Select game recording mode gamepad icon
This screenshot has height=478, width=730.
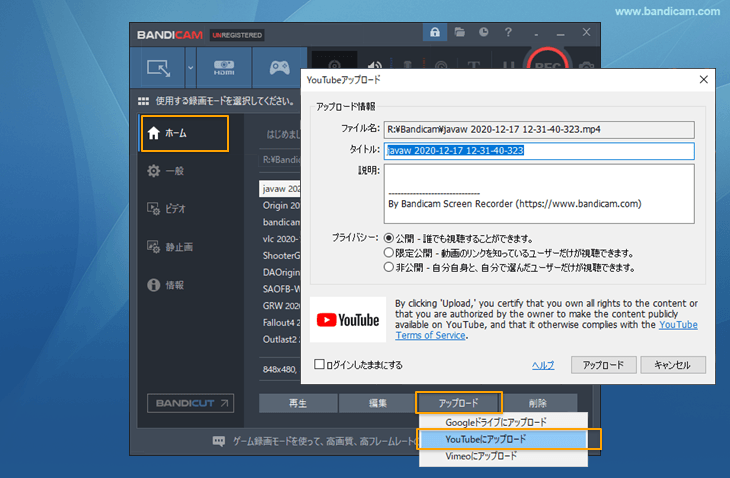279,68
